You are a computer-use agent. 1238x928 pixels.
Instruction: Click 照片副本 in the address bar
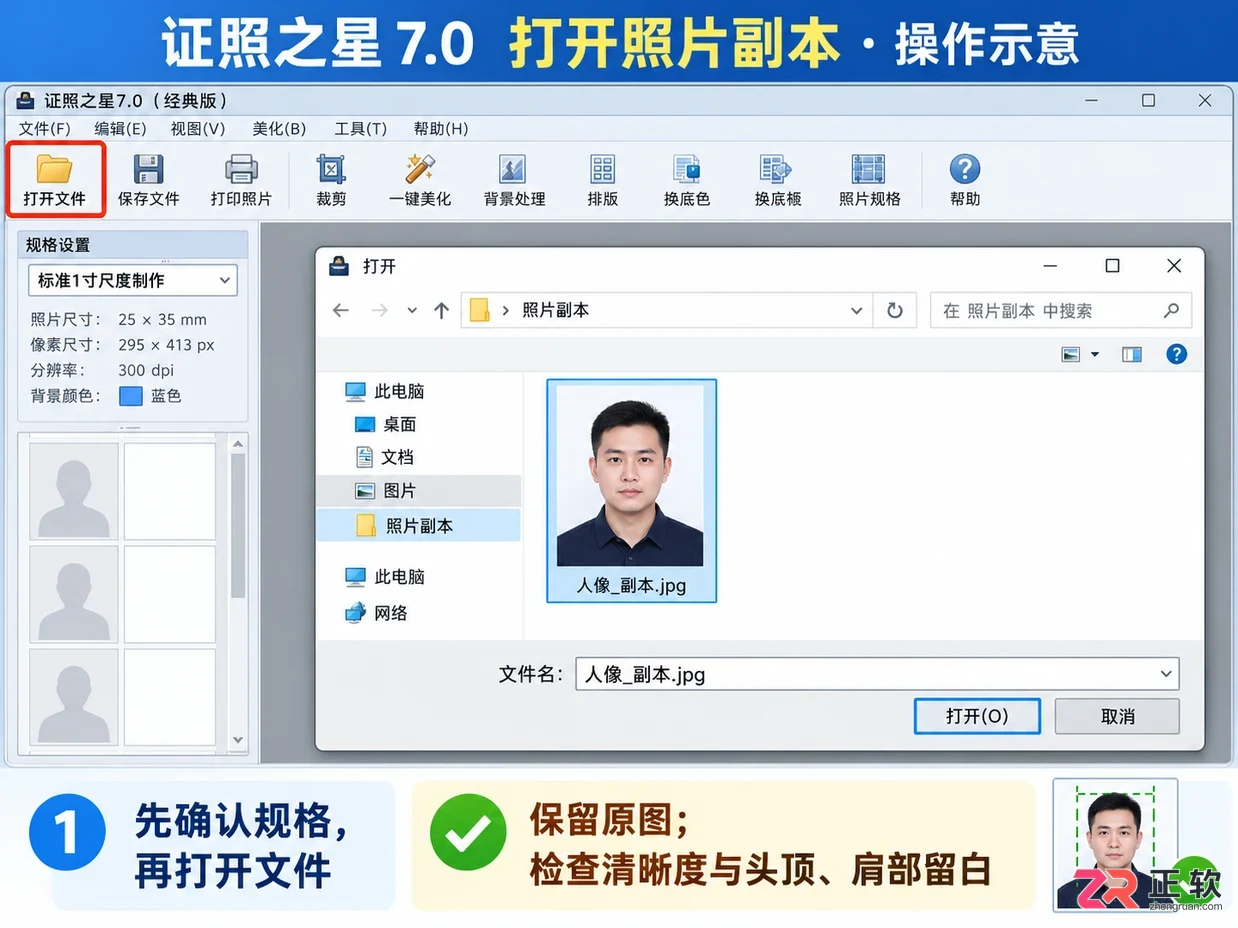[556, 311]
